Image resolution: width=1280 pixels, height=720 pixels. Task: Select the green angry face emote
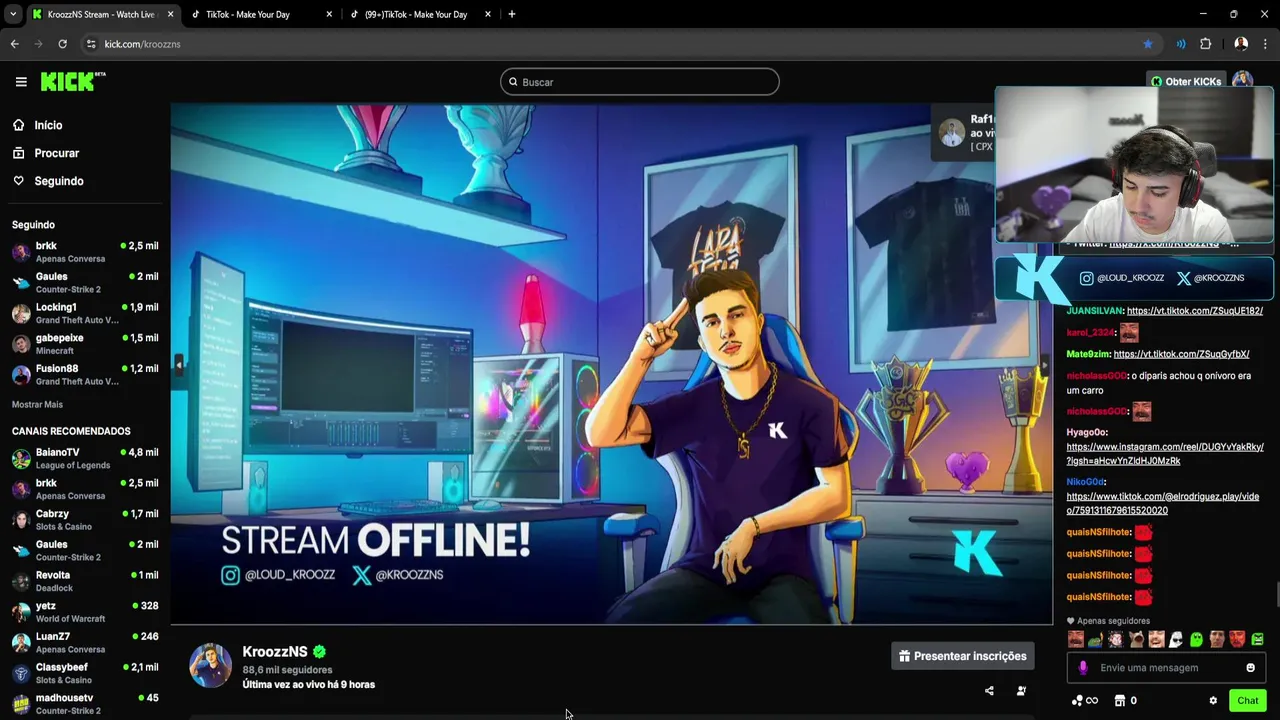tap(1257, 639)
